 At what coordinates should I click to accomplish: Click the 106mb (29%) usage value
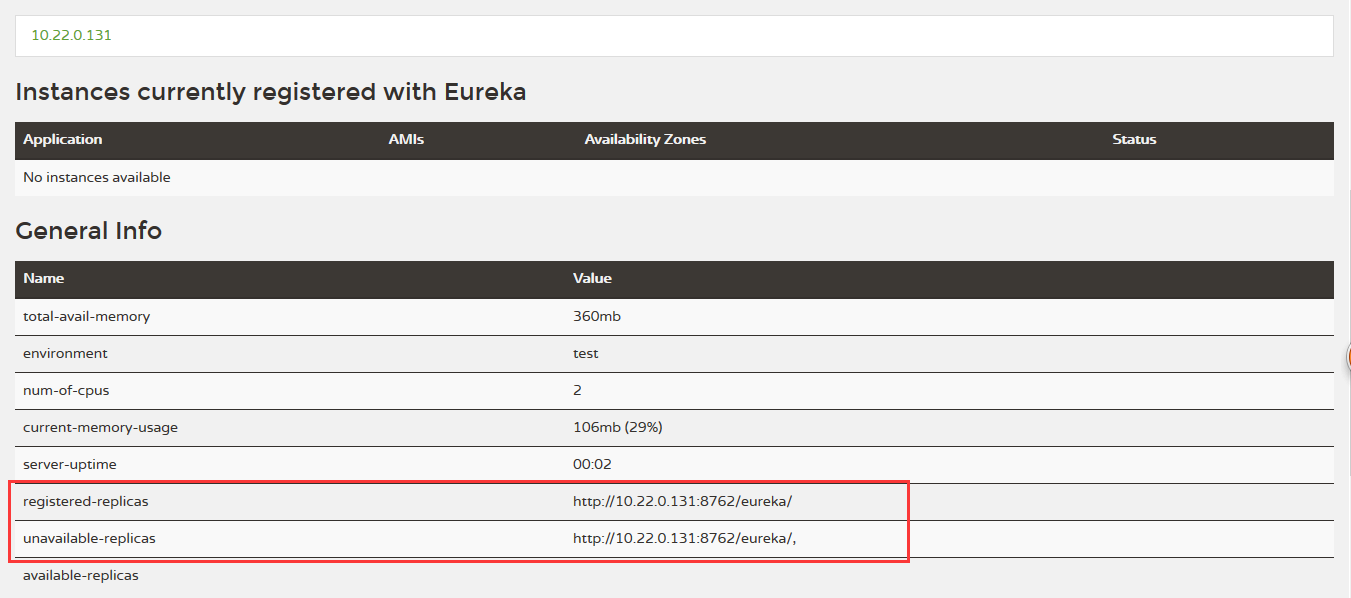(617, 428)
